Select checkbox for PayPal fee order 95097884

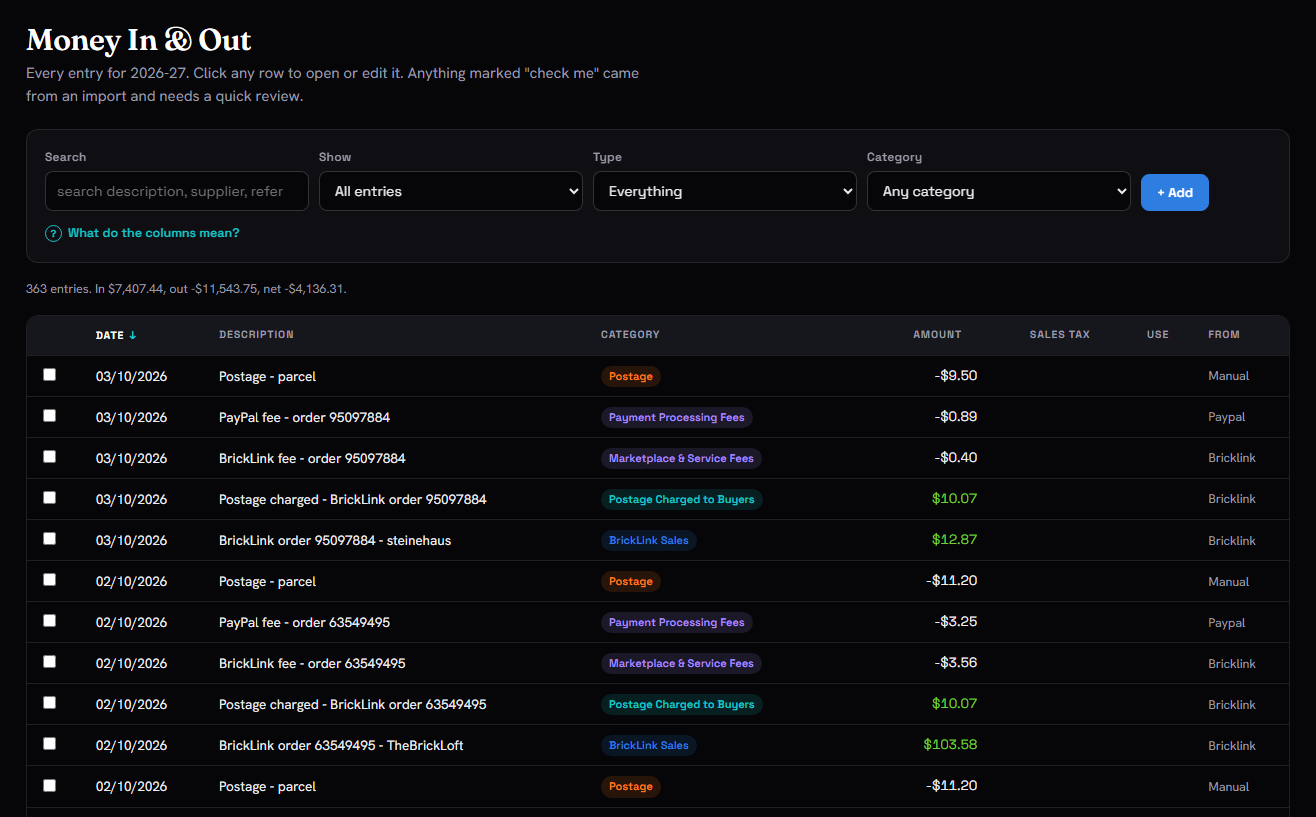point(50,416)
